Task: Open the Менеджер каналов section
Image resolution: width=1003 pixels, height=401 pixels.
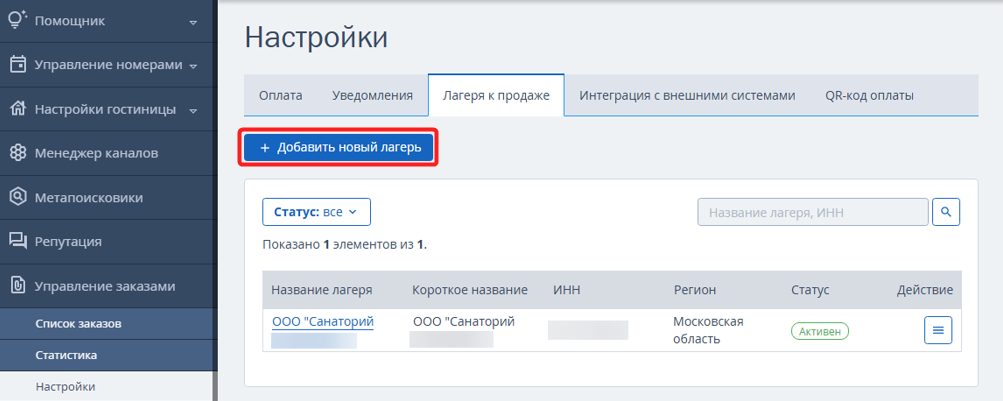Action: (x=107, y=153)
